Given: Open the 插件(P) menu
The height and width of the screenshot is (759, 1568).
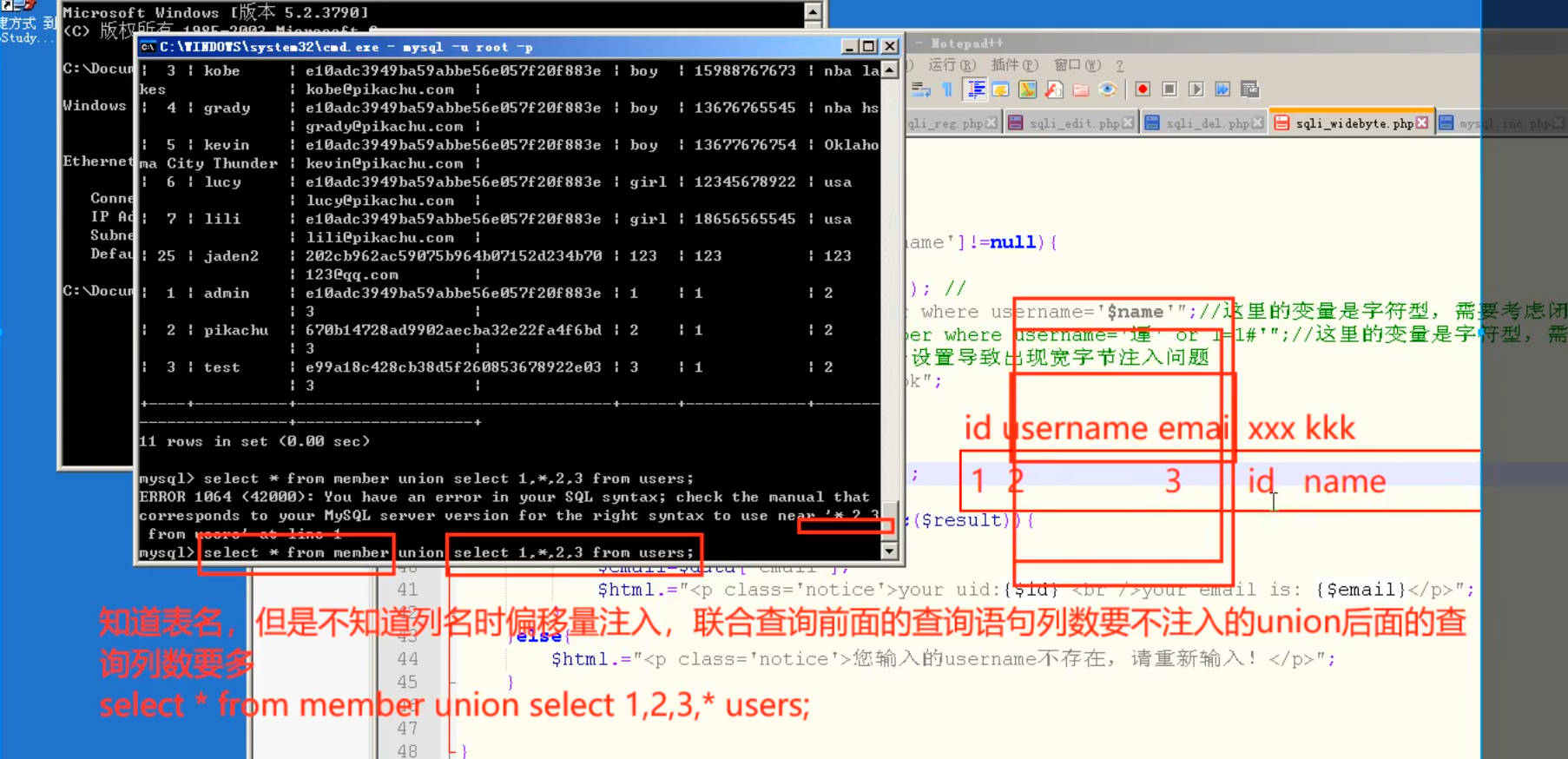Looking at the screenshot, I should (x=1014, y=65).
